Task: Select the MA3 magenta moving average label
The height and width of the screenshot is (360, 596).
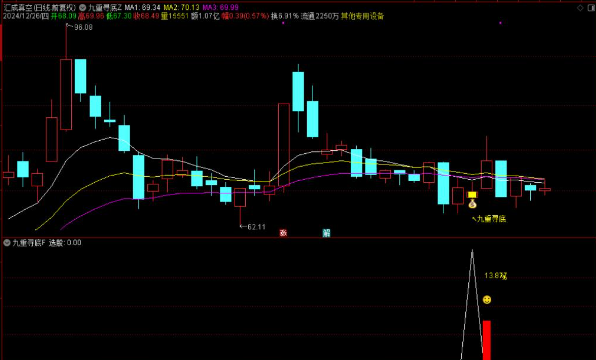Action: tap(220, 8)
